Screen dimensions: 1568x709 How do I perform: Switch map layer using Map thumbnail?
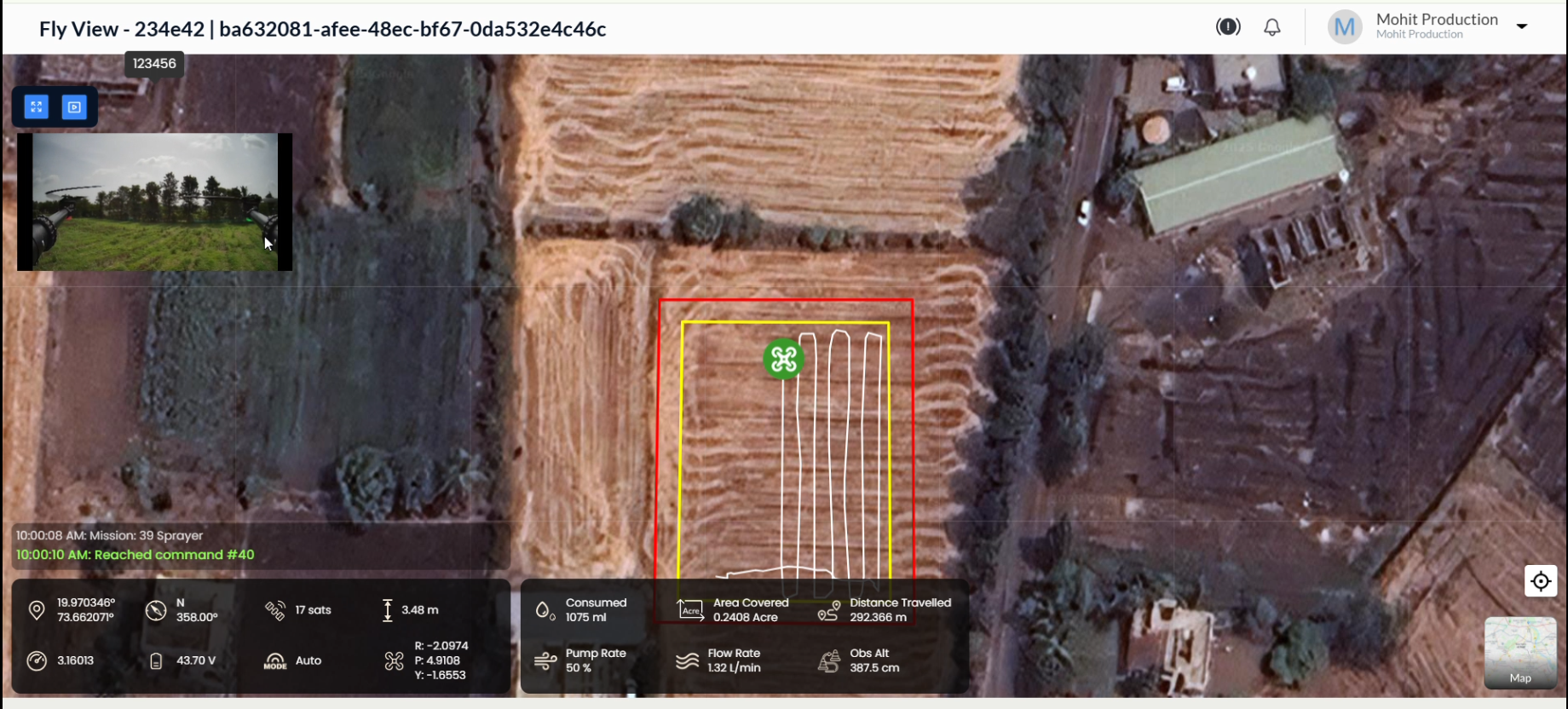point(1520,653)
